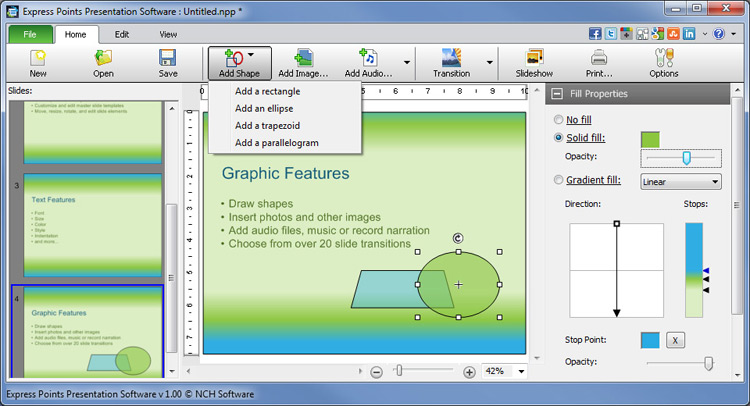Save the presentation with the Save icon
This screenshot has width=750, height=406.
[x=168, y=58]
